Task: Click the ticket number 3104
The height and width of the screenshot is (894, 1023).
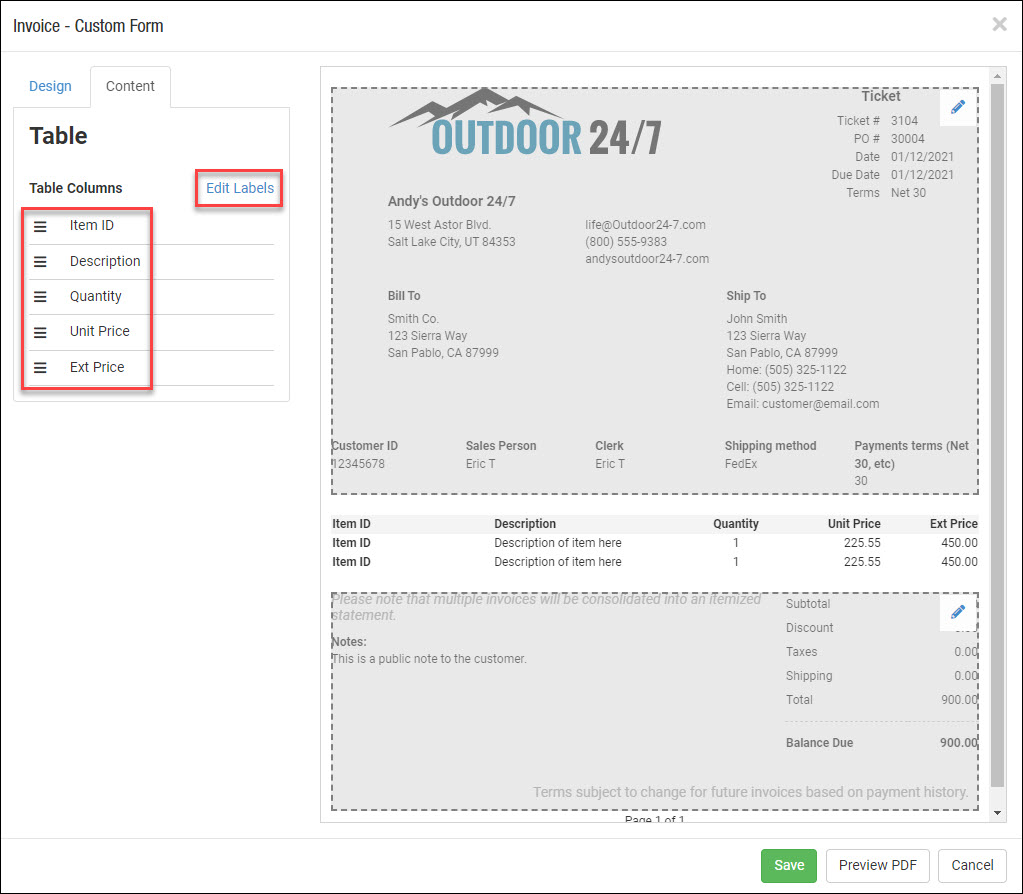Action: coord(904,121)
